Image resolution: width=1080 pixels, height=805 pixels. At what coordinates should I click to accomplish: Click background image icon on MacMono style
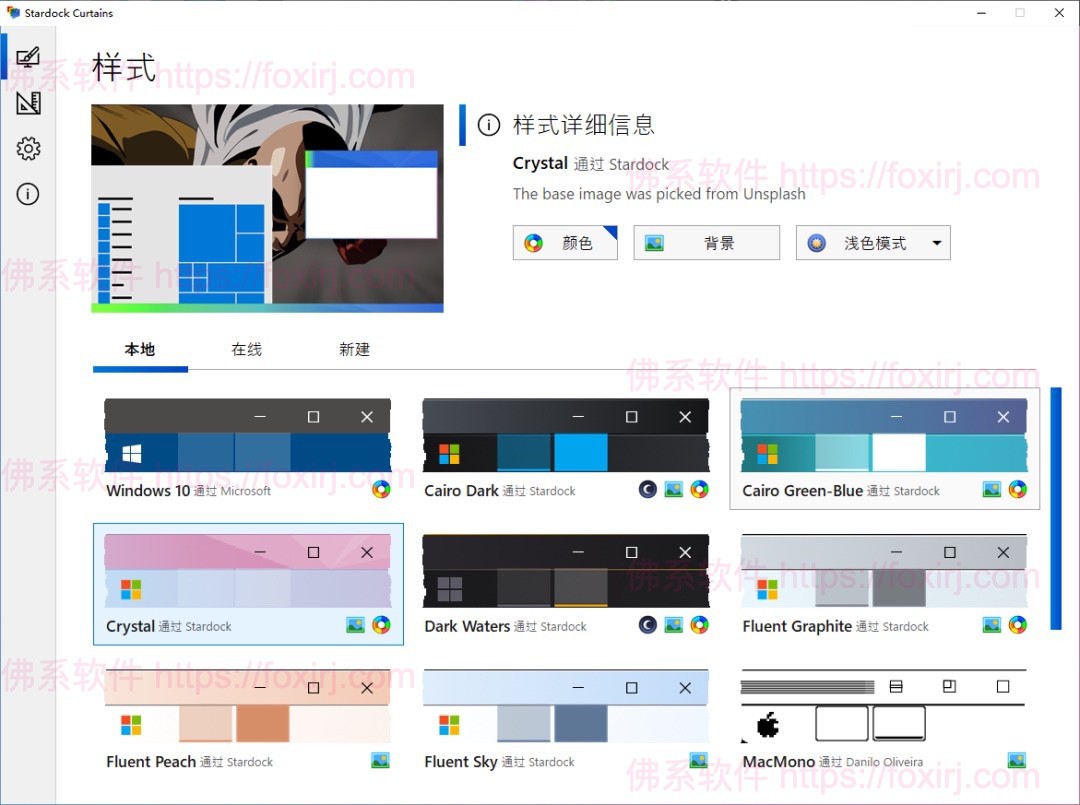point(1017,760)
